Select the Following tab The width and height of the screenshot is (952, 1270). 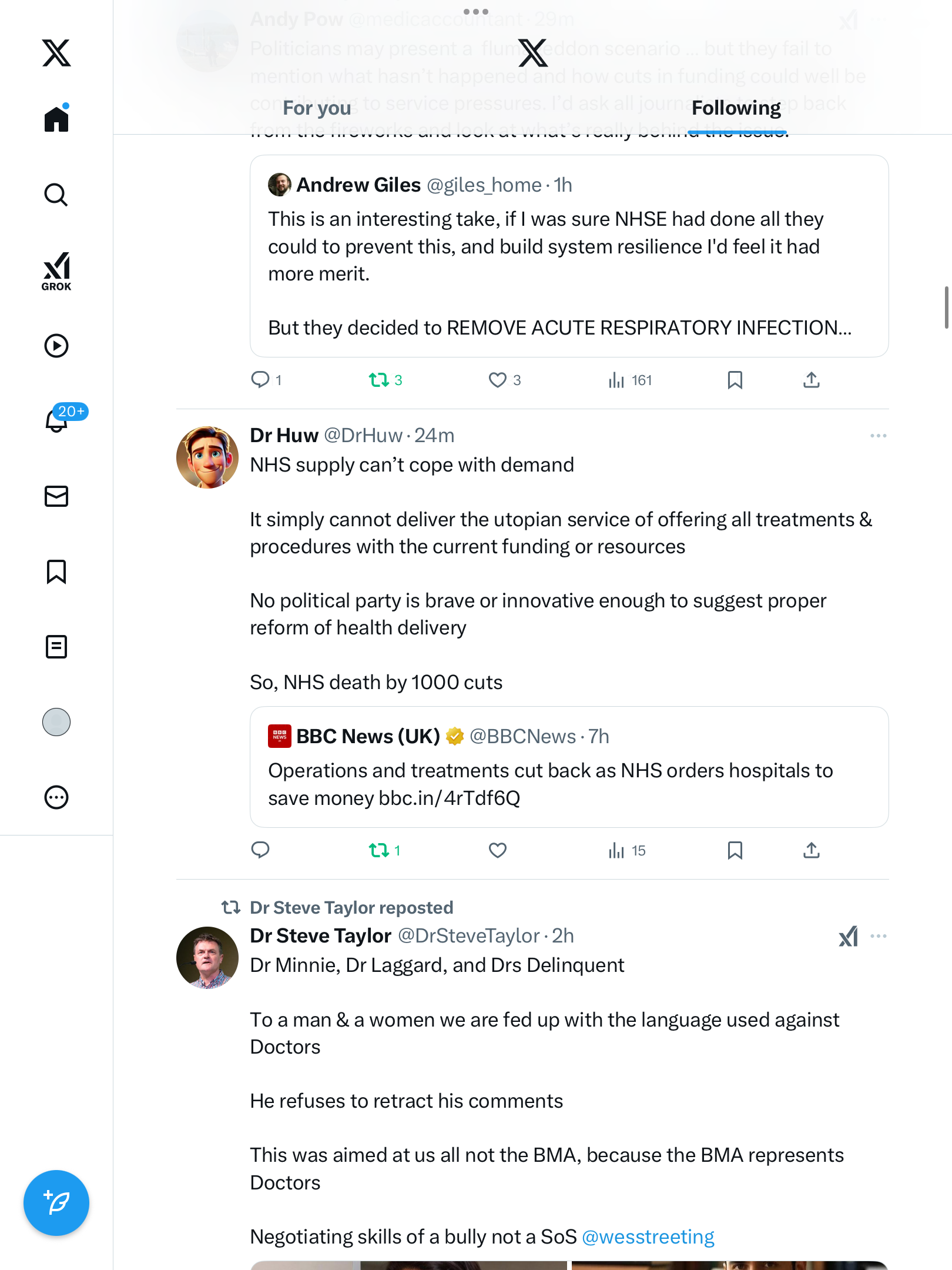736,108
